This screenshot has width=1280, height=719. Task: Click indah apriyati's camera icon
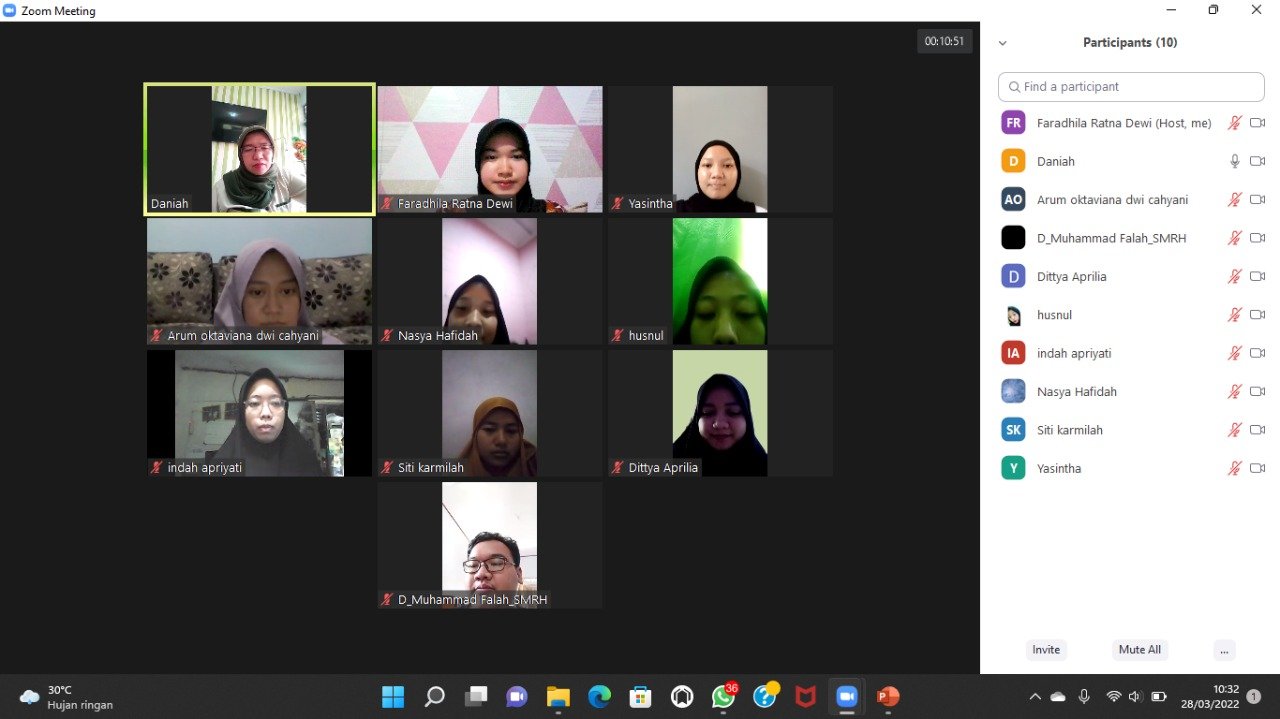(x=1257, y=353)
